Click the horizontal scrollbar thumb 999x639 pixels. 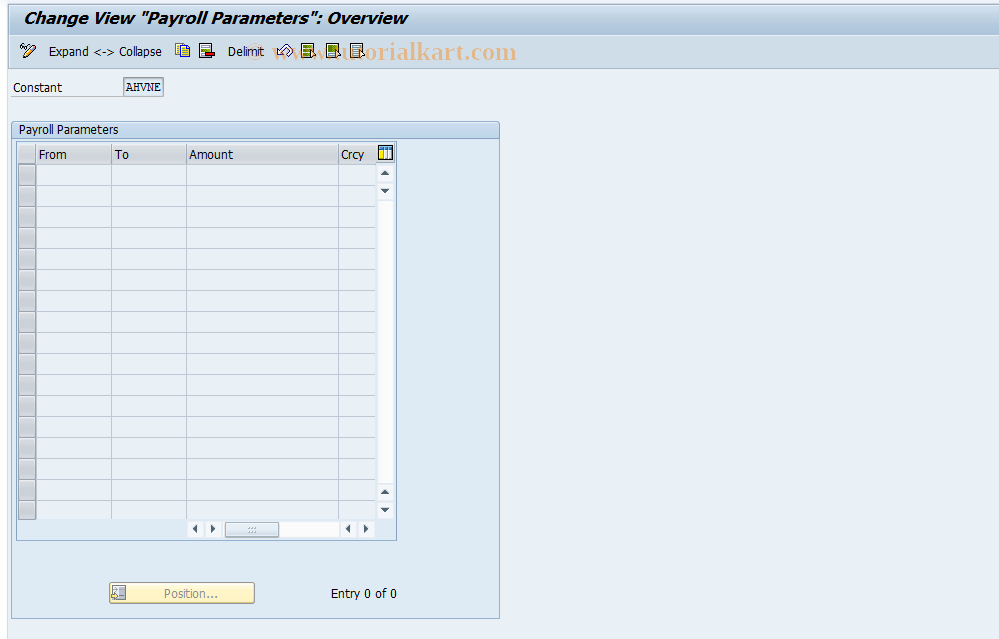[x=252, y=529]
